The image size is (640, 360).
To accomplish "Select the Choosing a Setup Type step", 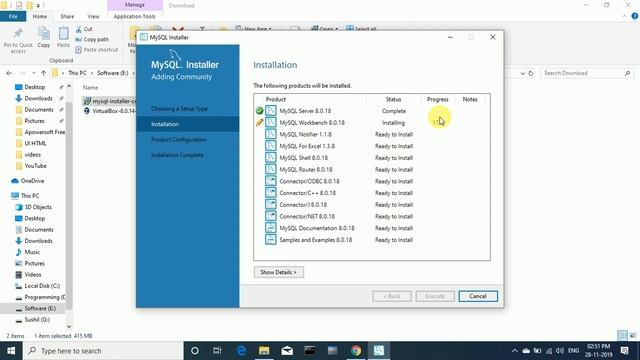I will pos(179,109).
